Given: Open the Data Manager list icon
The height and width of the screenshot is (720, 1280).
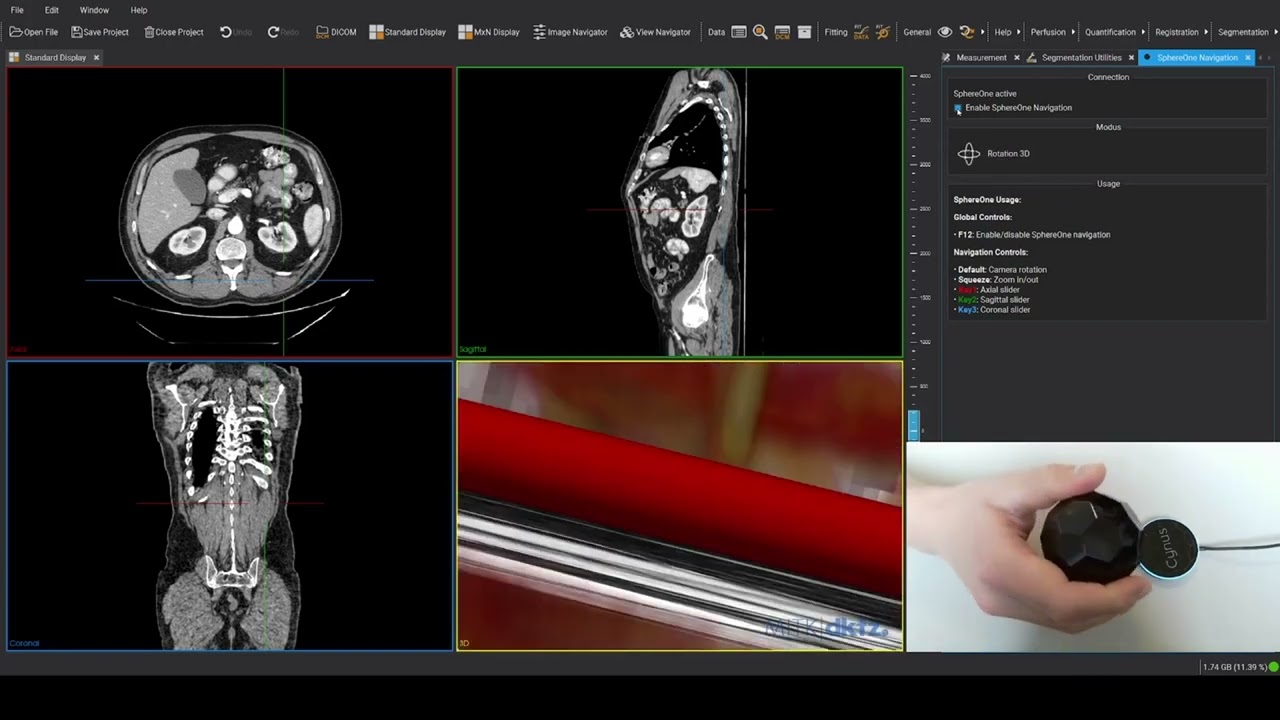Looking at the screenshot, I should coord(739,32).
